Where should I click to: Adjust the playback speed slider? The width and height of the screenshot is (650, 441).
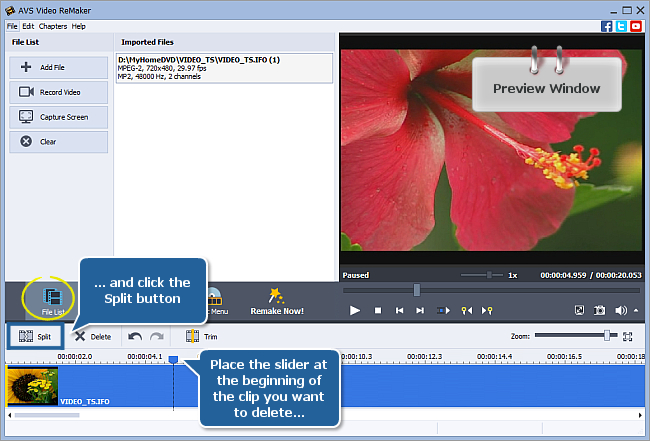pos(489,275)
